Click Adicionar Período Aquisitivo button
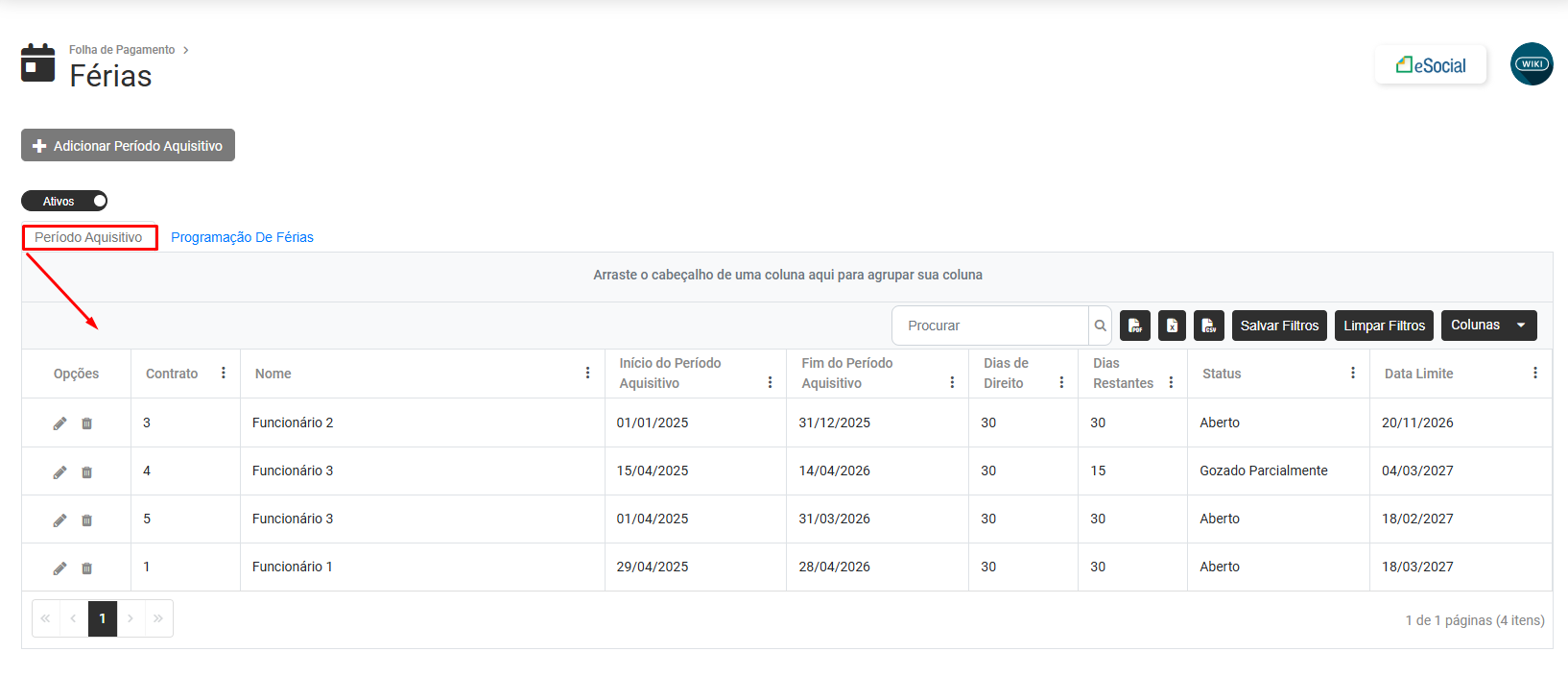1568x676 pixels. (128, 146)
